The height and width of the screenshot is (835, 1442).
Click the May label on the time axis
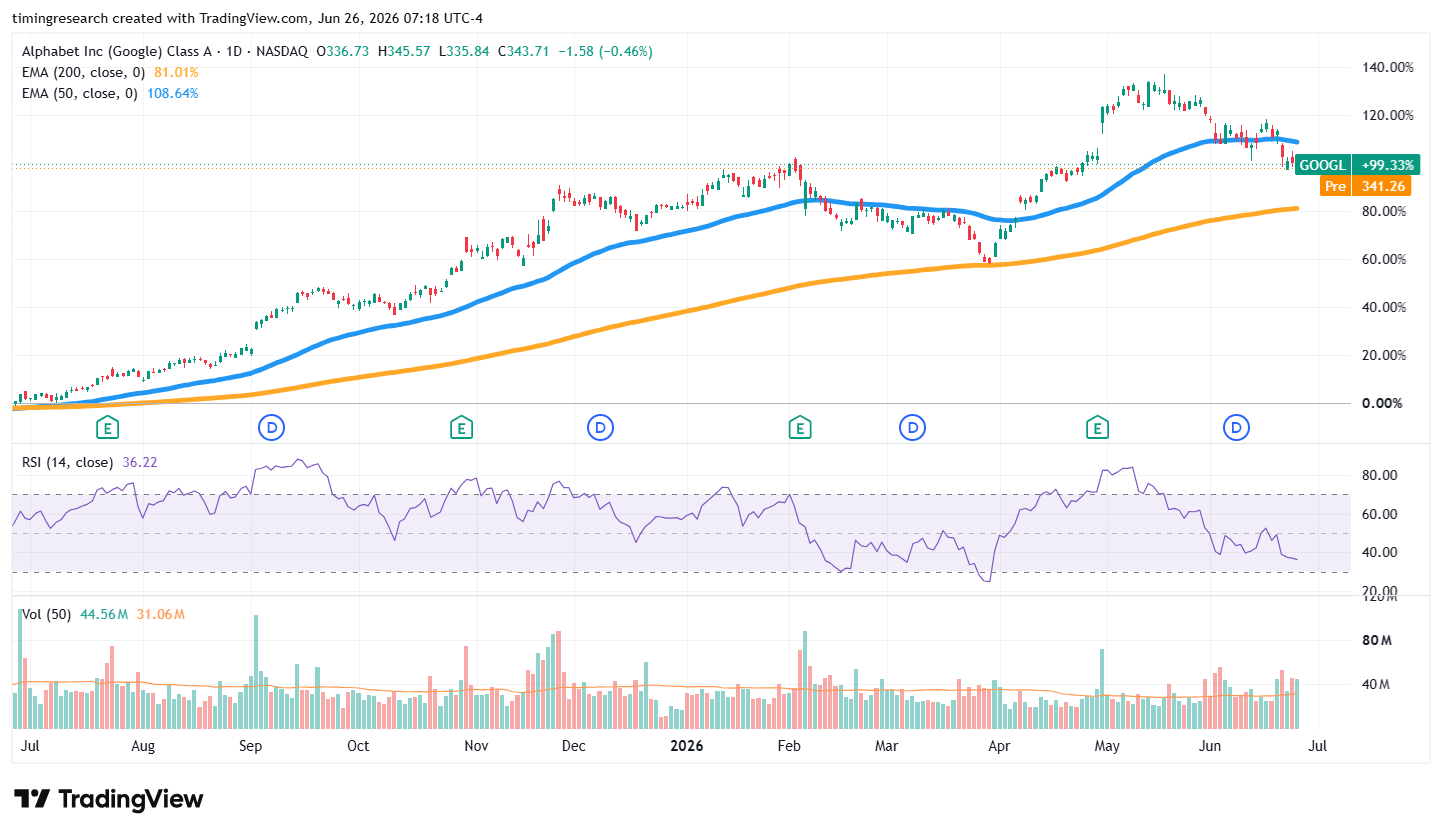1106,745
